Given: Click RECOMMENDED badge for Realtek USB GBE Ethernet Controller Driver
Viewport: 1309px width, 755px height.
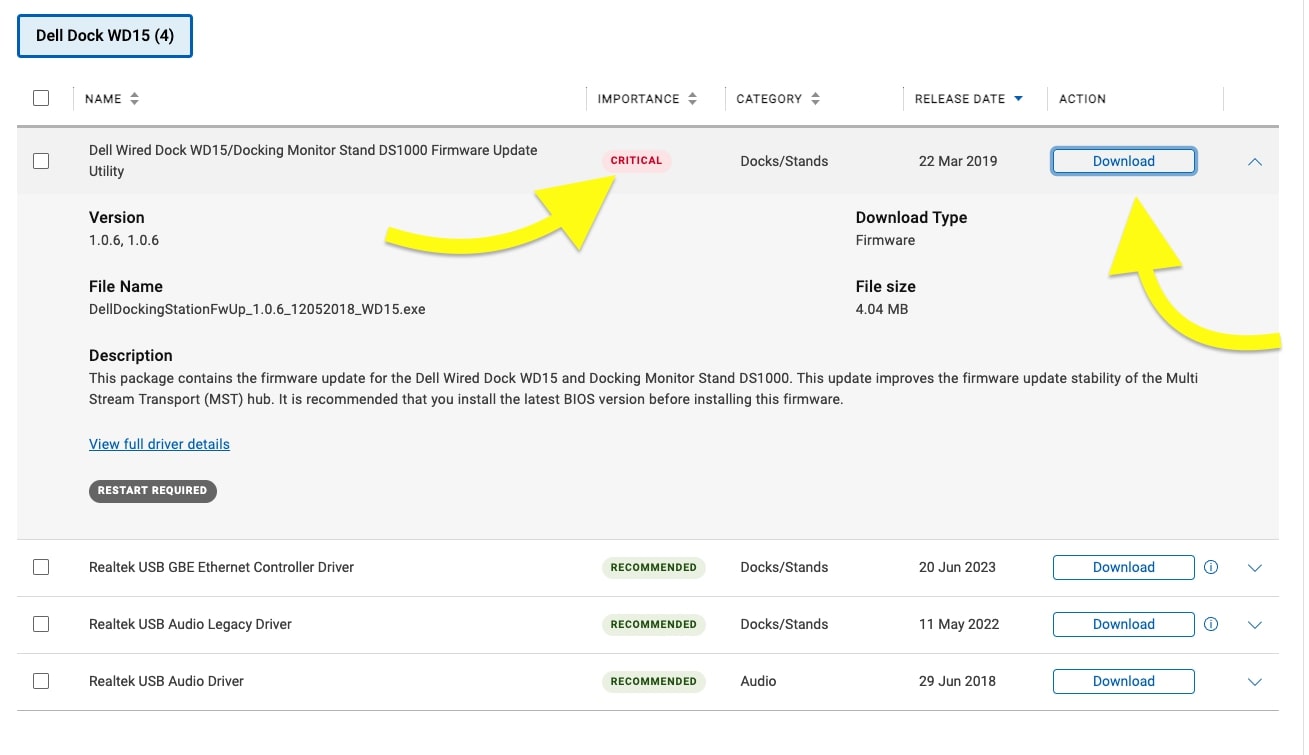Looking at the screenshot, I should pyautogui.click(x=653, y=567).
